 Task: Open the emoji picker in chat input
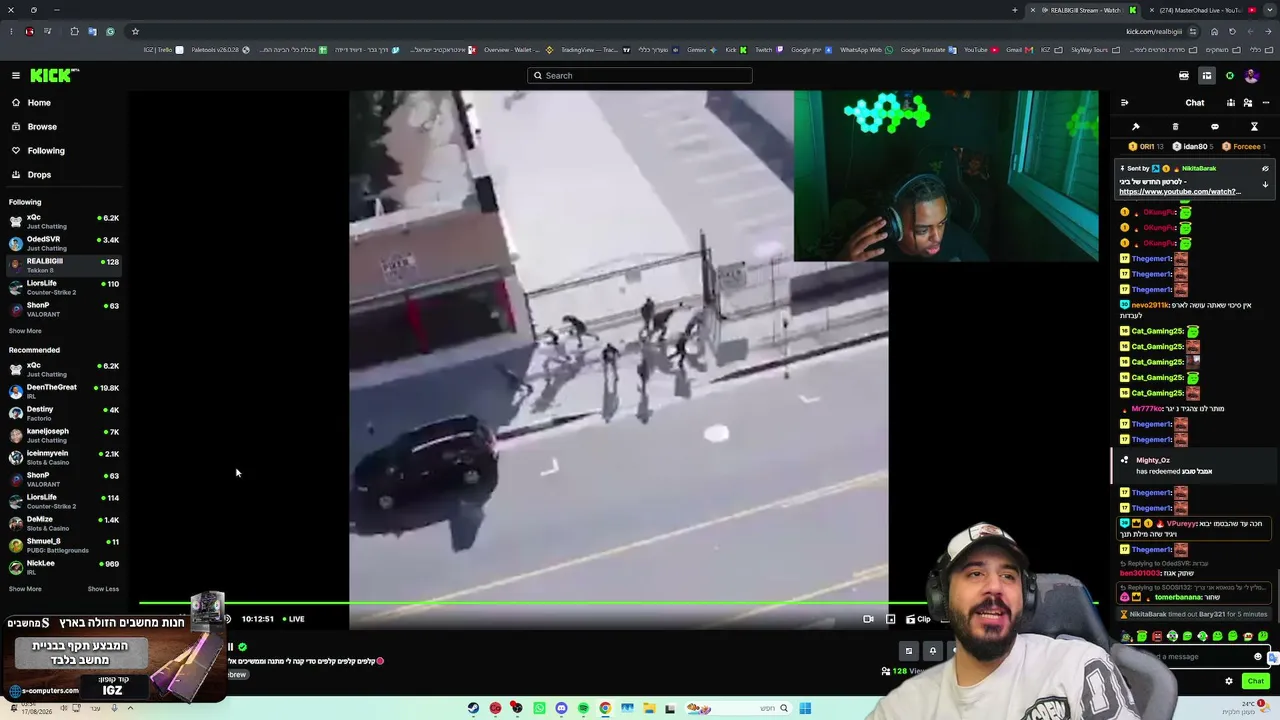(x=1258, y=657)
